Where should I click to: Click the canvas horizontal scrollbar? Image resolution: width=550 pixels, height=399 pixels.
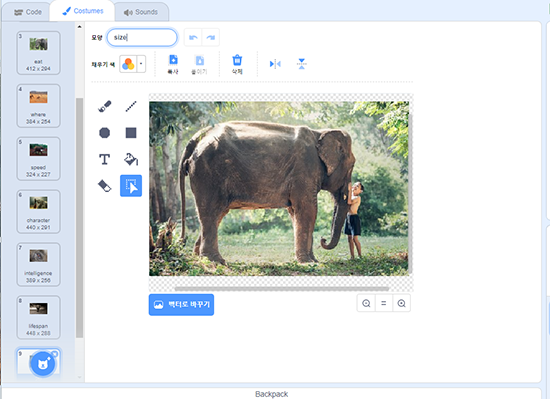point(282,289)
